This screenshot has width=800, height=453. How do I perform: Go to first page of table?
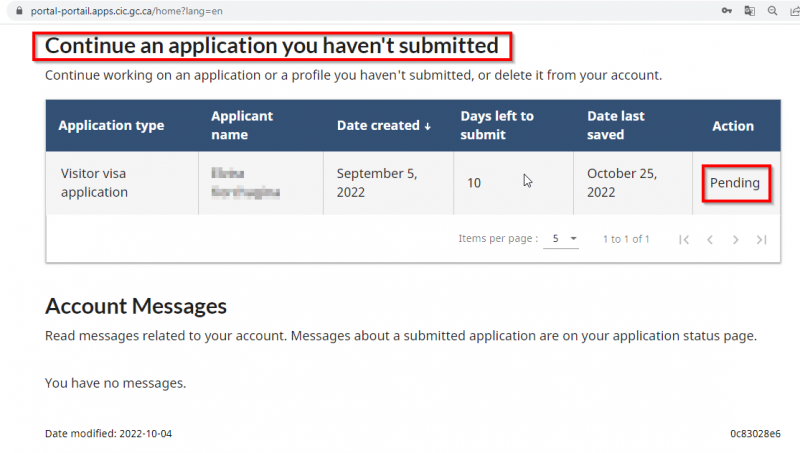tap(684, 239)
